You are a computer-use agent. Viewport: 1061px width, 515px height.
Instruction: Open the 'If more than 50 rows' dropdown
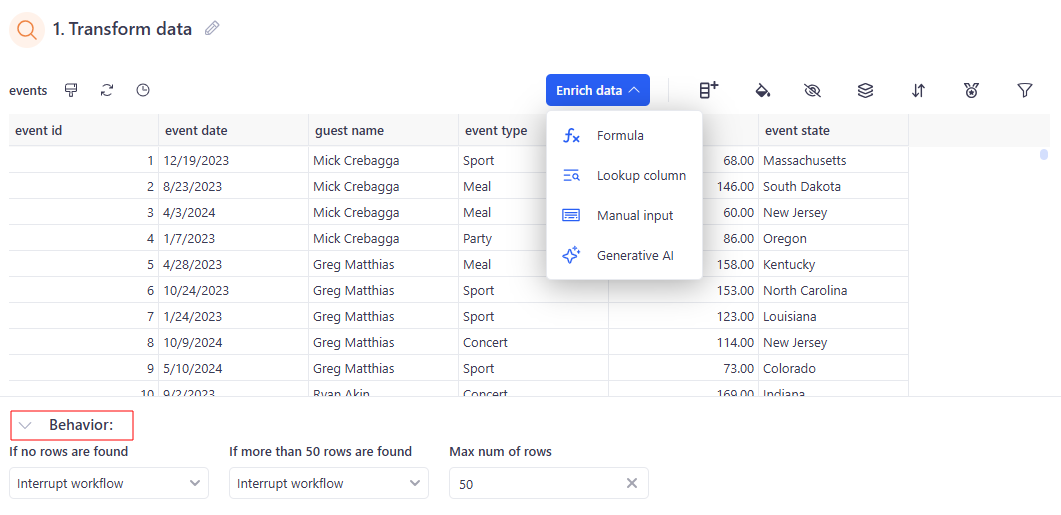(x=329, y=483)
